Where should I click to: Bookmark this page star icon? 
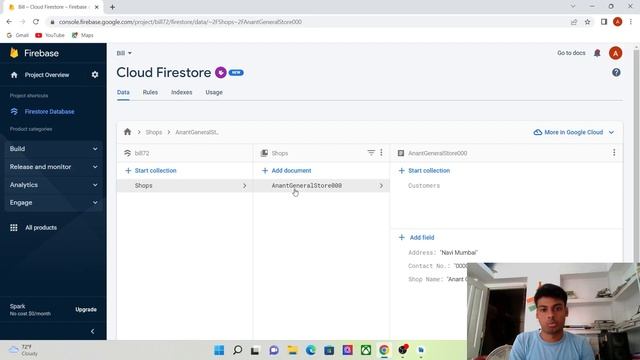pyautogui.click(x=587, y=22)
